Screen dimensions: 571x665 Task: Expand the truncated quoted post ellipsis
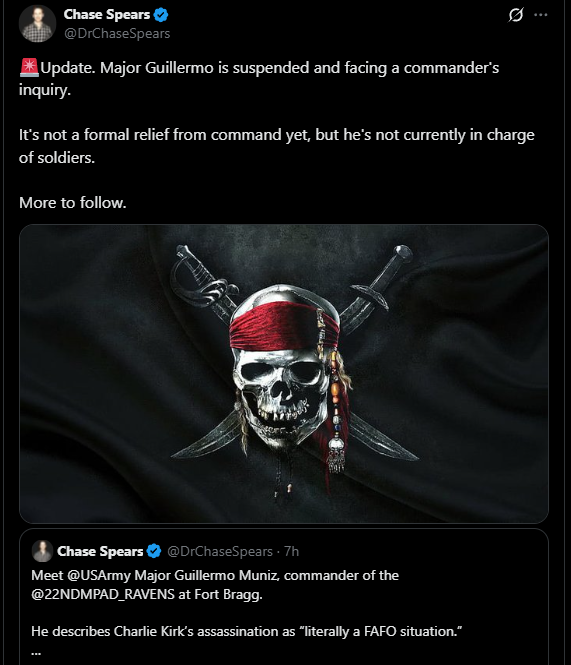36,652
